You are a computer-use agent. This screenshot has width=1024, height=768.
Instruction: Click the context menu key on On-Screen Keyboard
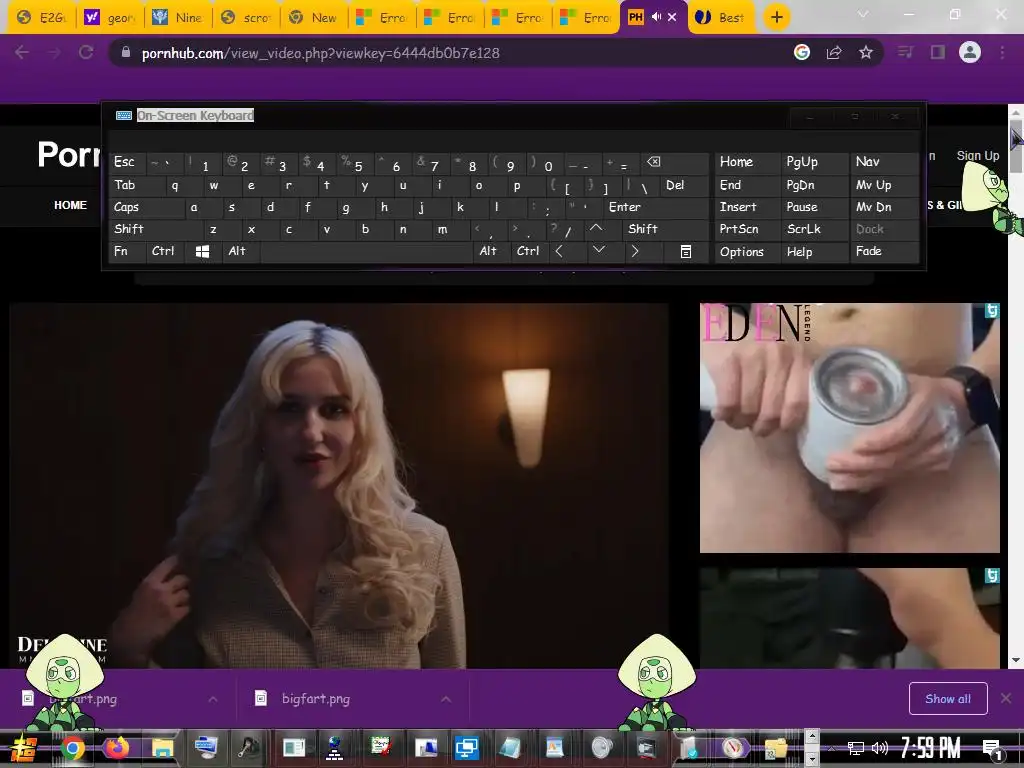686,251
